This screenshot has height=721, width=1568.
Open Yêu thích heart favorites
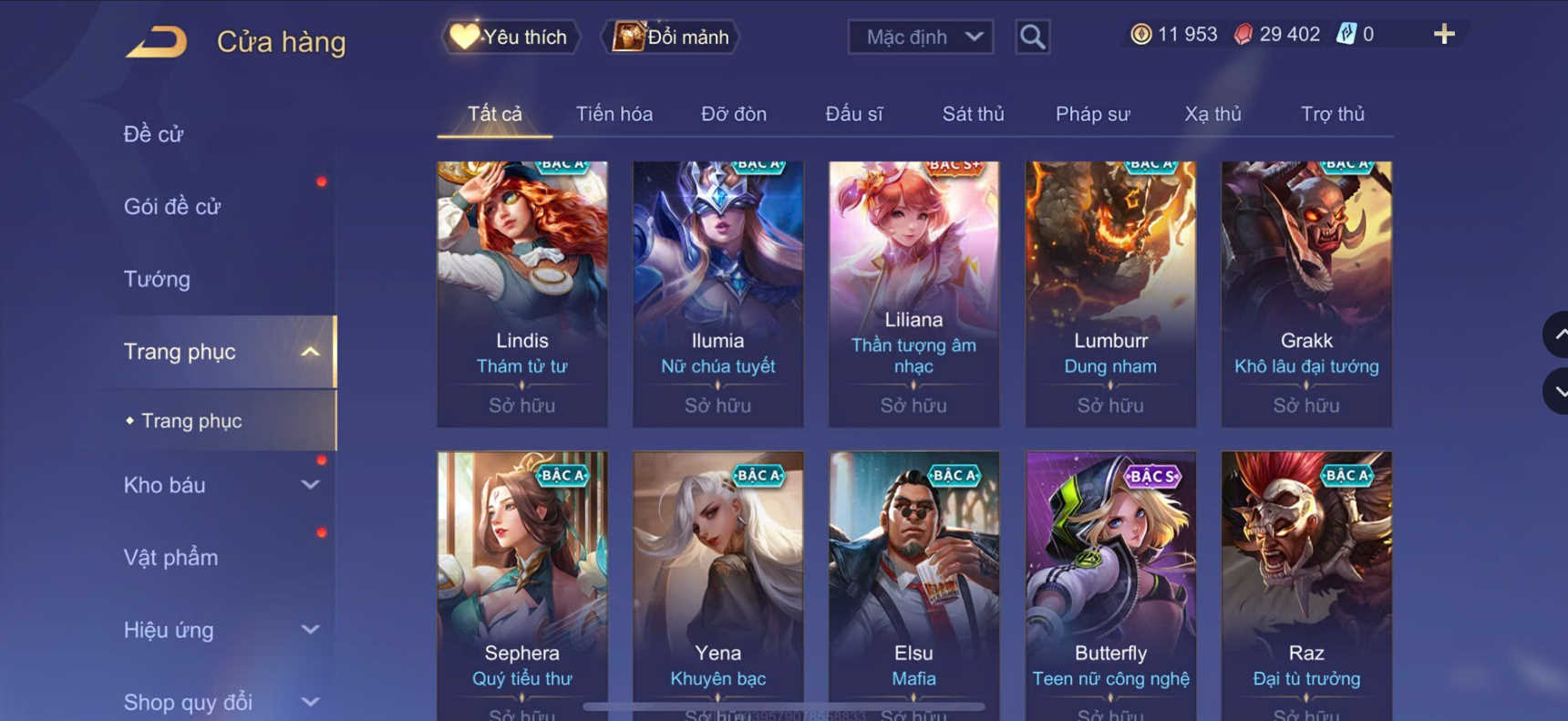click(511, 37)
